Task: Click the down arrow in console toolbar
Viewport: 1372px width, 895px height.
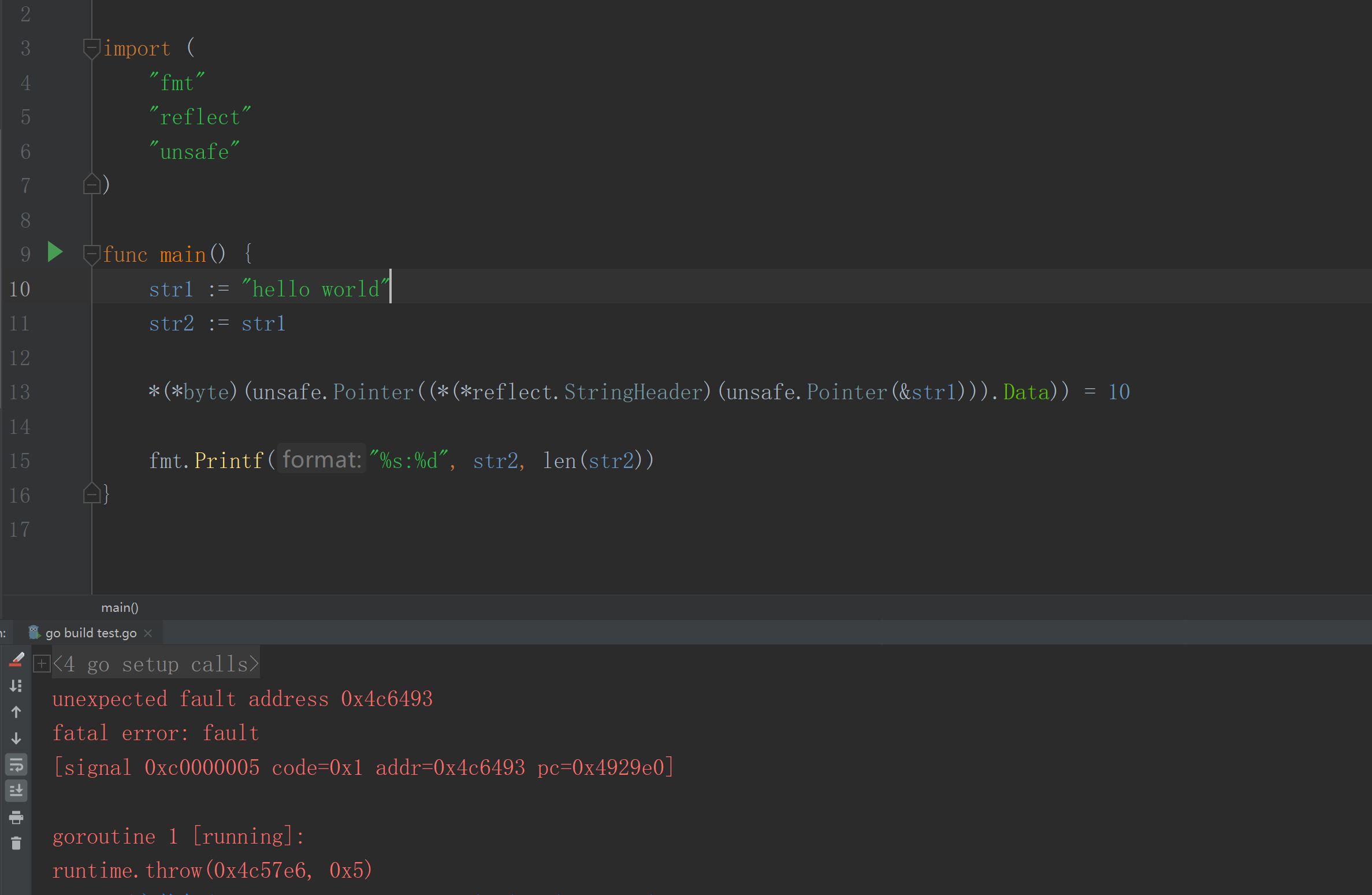Action: coord(16,738)
